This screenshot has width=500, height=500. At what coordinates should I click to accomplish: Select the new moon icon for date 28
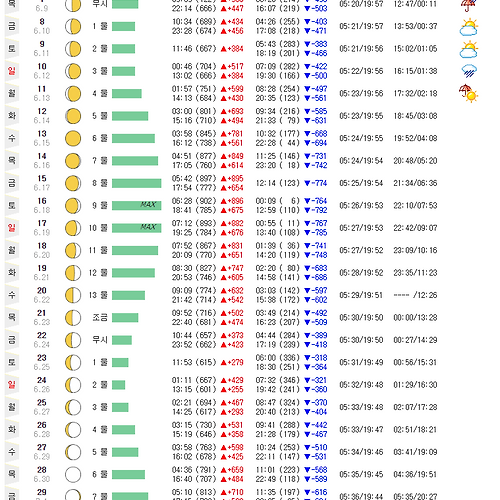click(73, 474)
